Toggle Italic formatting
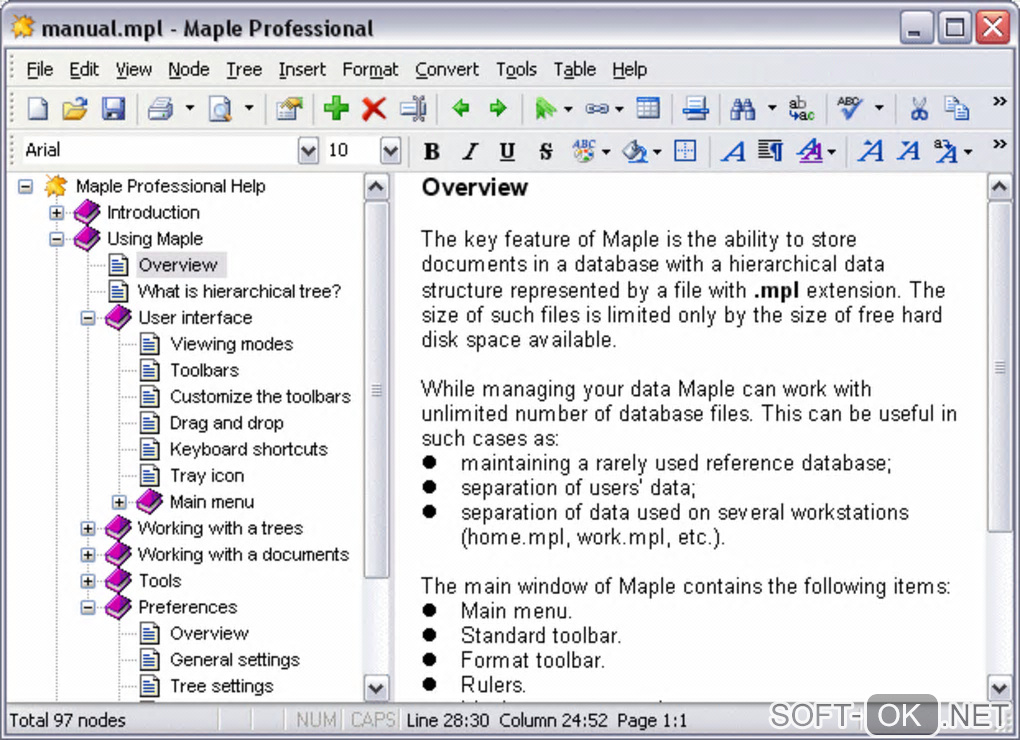 [x=470, y=151]
